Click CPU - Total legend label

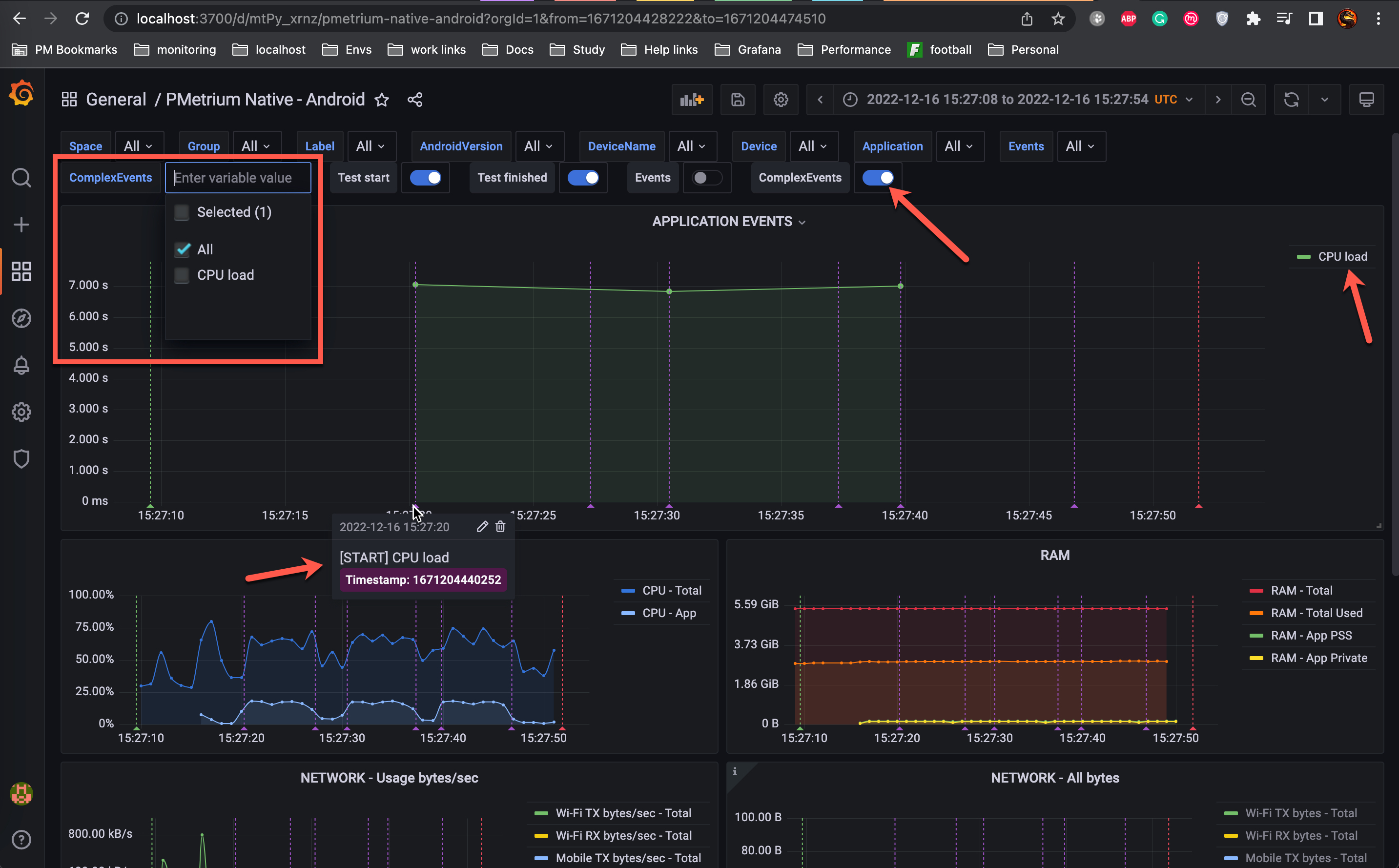671,590
